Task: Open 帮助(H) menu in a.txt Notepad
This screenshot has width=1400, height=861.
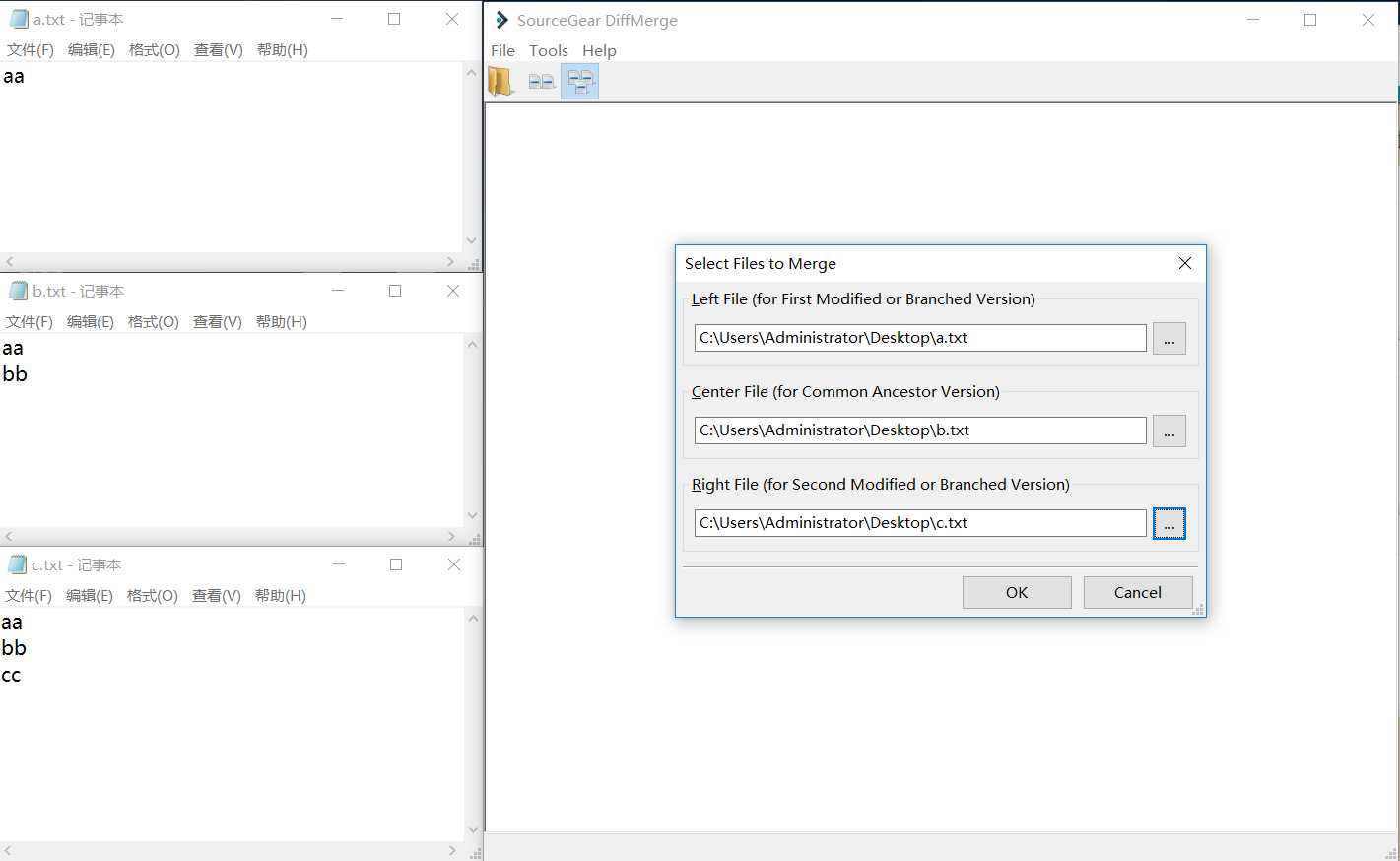Action: pyautogui.click(x=282, y=49)
